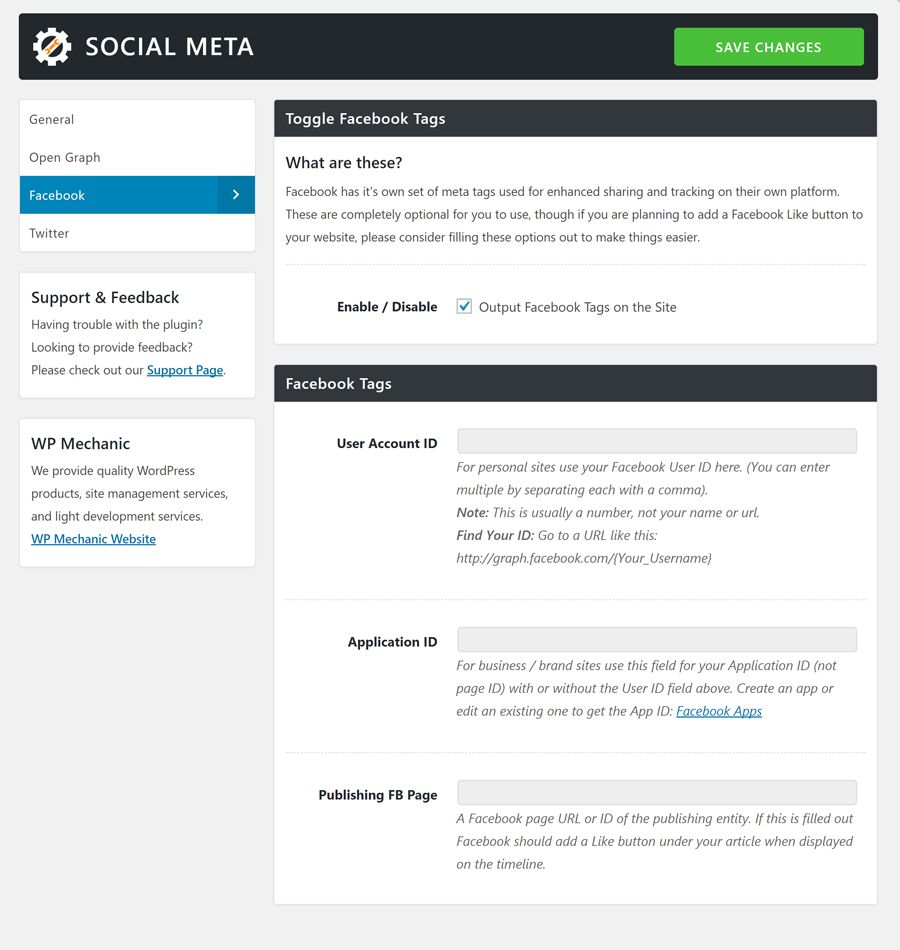
Task: Toggle the Output Facebook Tags checkbox
Action: tap(464, 307)
